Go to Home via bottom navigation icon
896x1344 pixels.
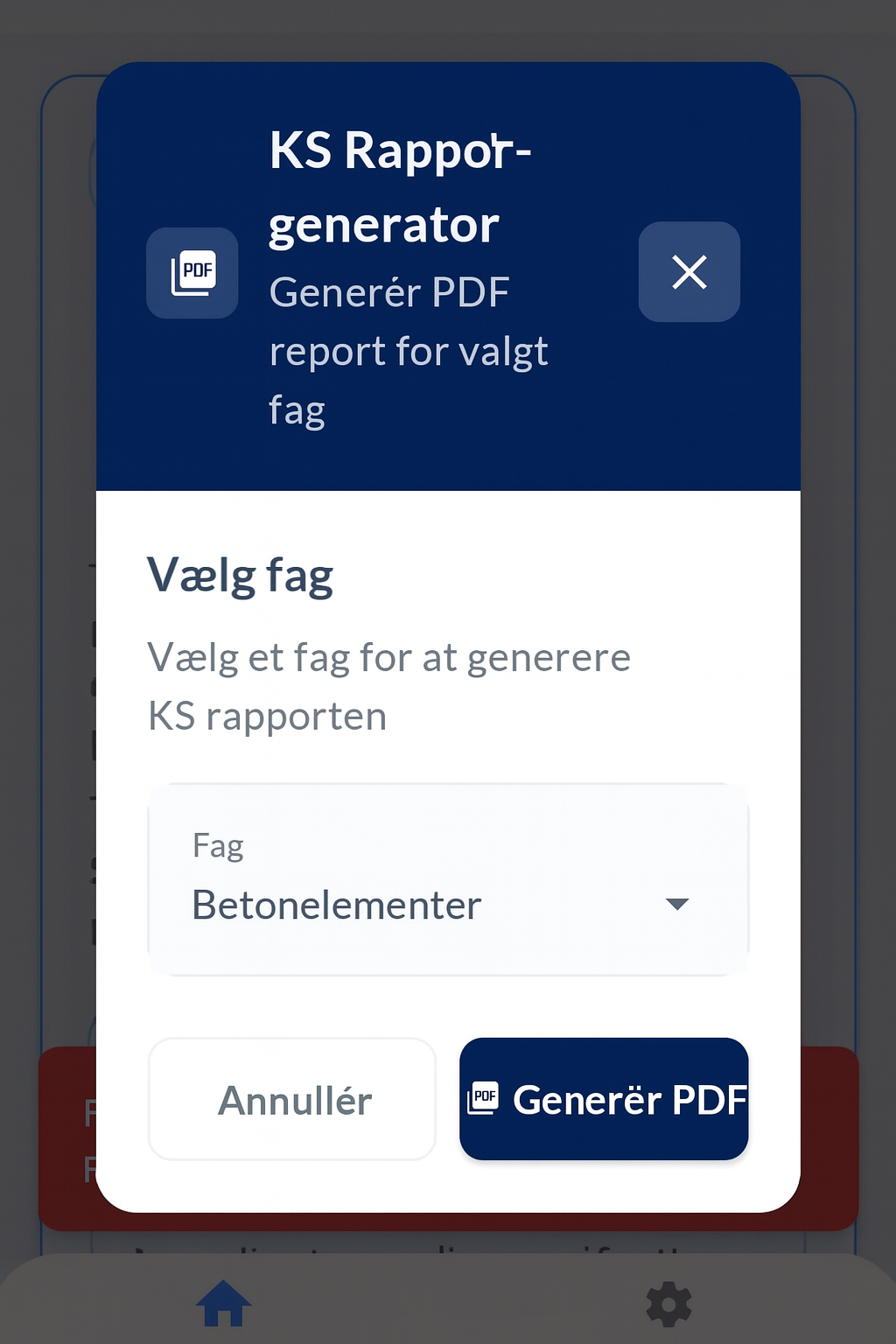coord(224,1304)
